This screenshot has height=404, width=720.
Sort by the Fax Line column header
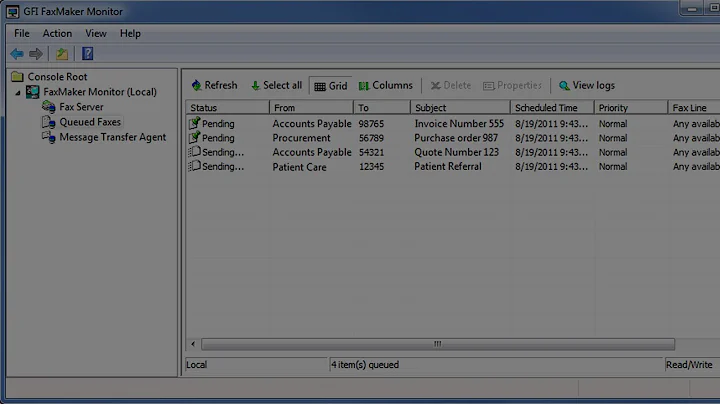tap(694, 108)
